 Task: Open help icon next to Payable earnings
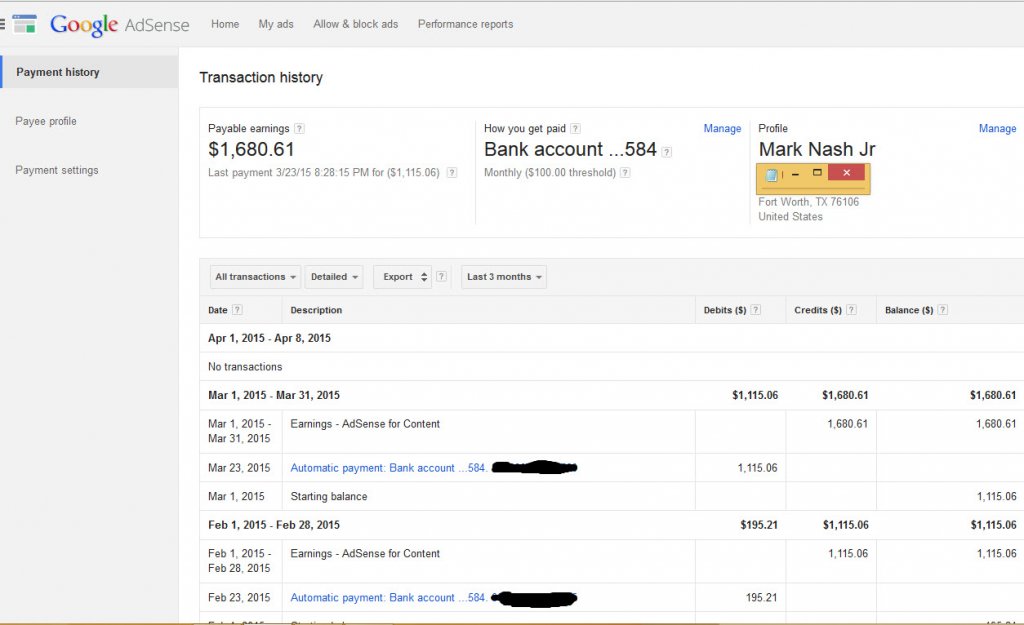click(x=299, y=129)
